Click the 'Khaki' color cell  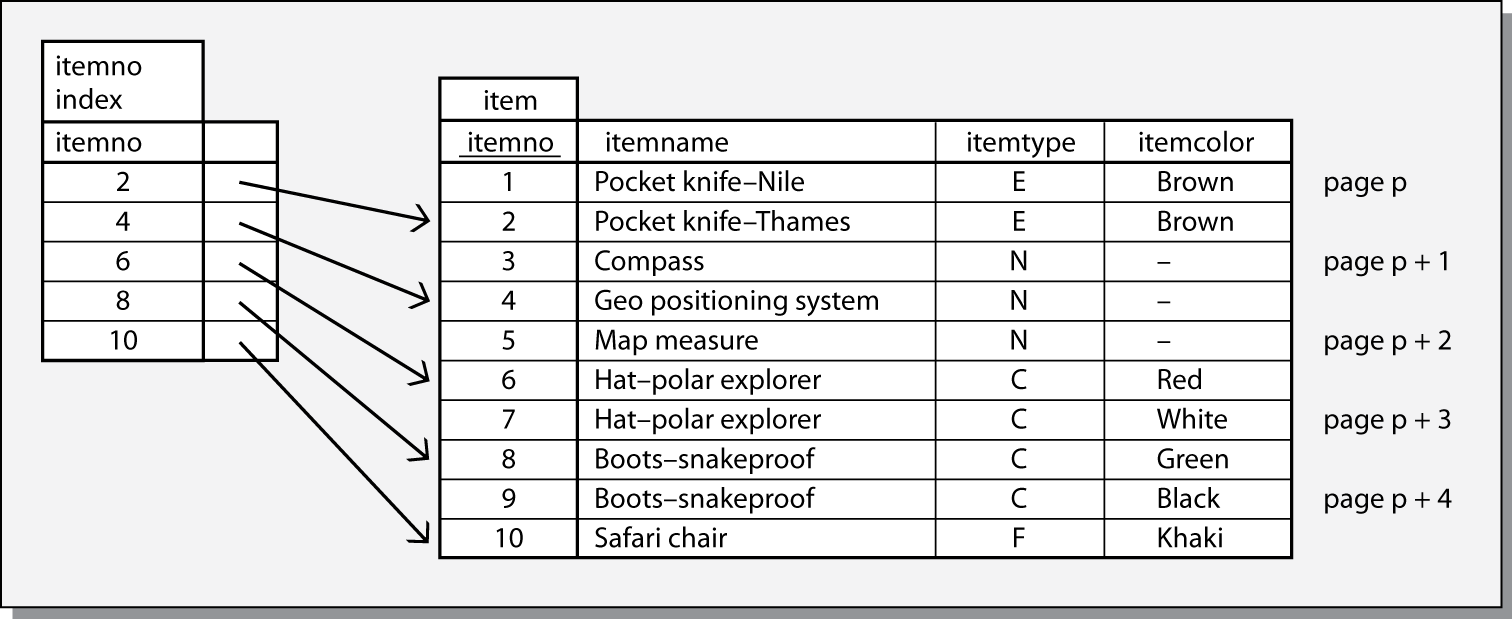point(1190,538)
